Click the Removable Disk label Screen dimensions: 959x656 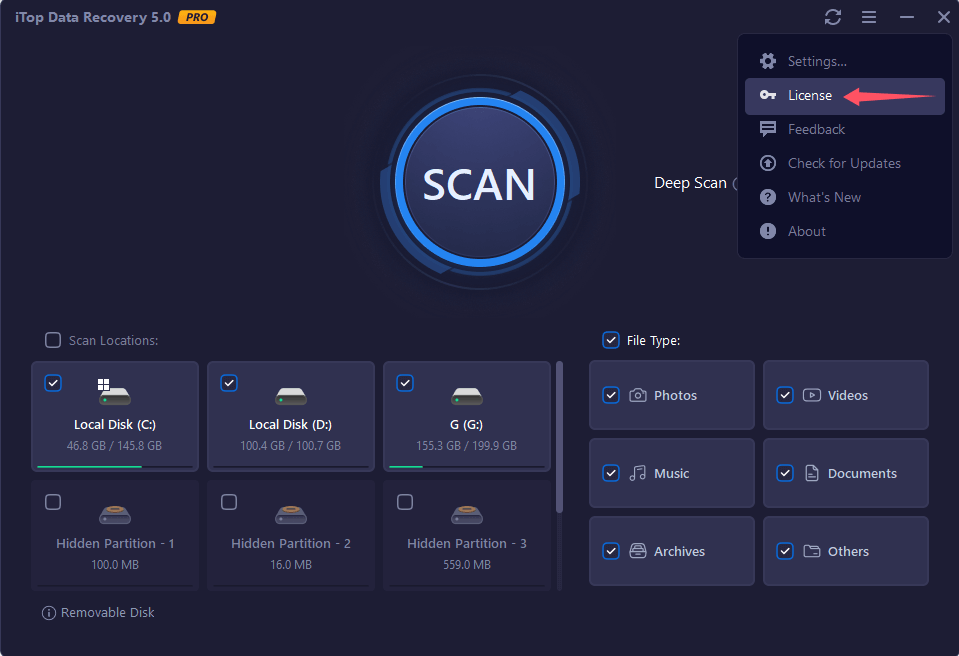coord(108,612)
